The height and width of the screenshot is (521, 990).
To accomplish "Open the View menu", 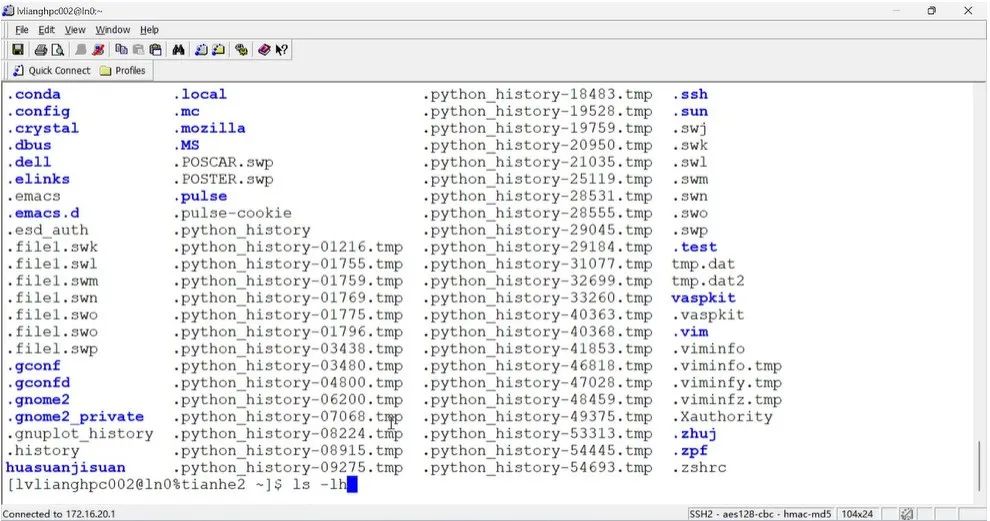I will tap(75, 30).
